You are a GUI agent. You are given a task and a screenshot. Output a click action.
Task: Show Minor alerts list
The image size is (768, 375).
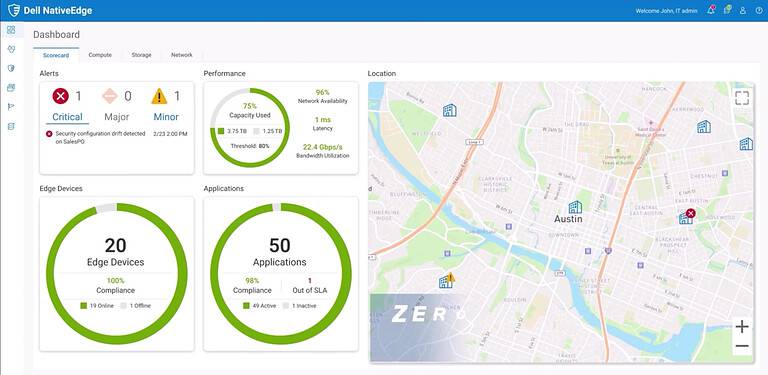(166, 117)
